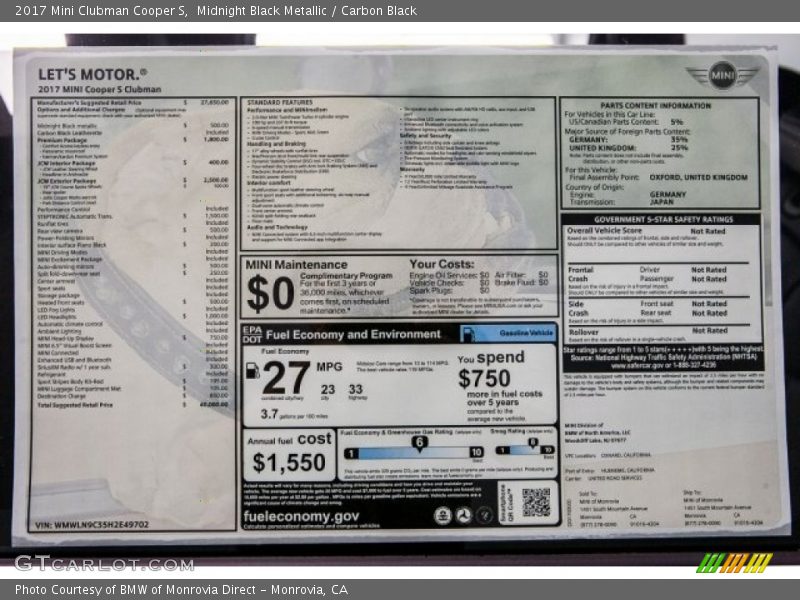
Task: Click the QR code on the fuel label
Action: [x=536, y=502]
